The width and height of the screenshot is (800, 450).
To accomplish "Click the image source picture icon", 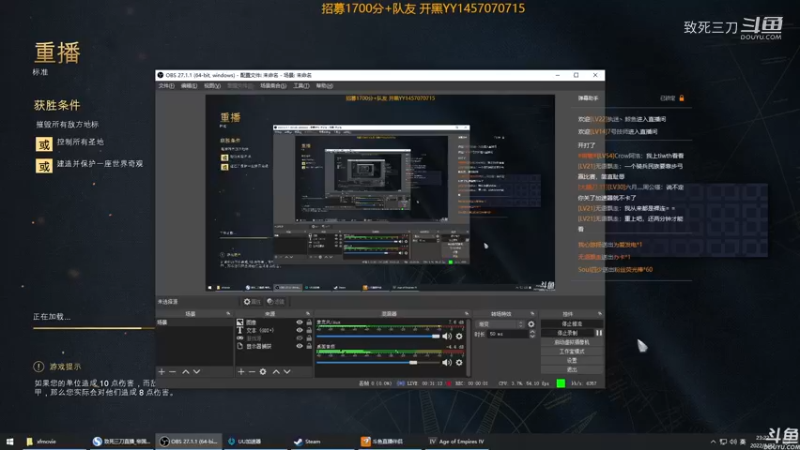I will (x=240, y=322).
